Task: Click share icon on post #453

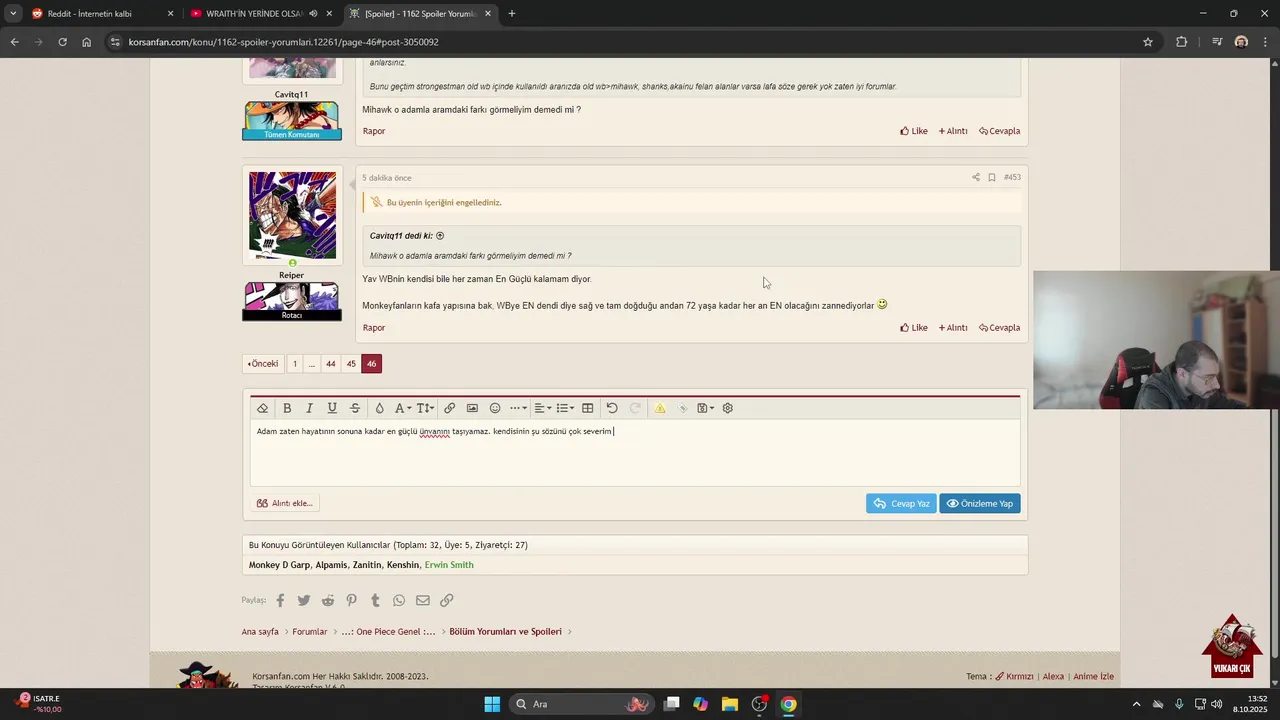Action: pos(976,177)
